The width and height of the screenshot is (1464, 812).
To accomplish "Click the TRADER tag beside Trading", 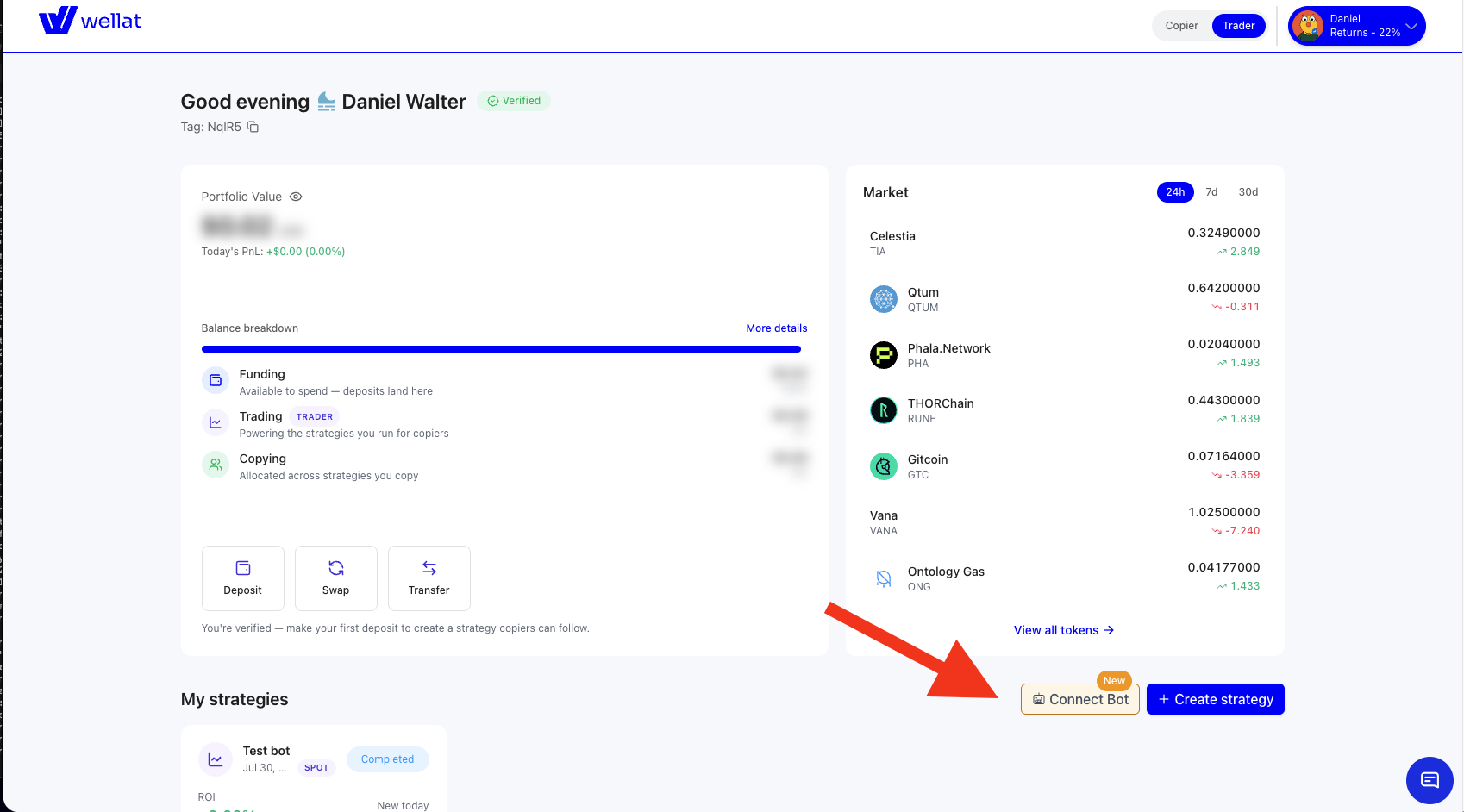I will tap(315, 416).
